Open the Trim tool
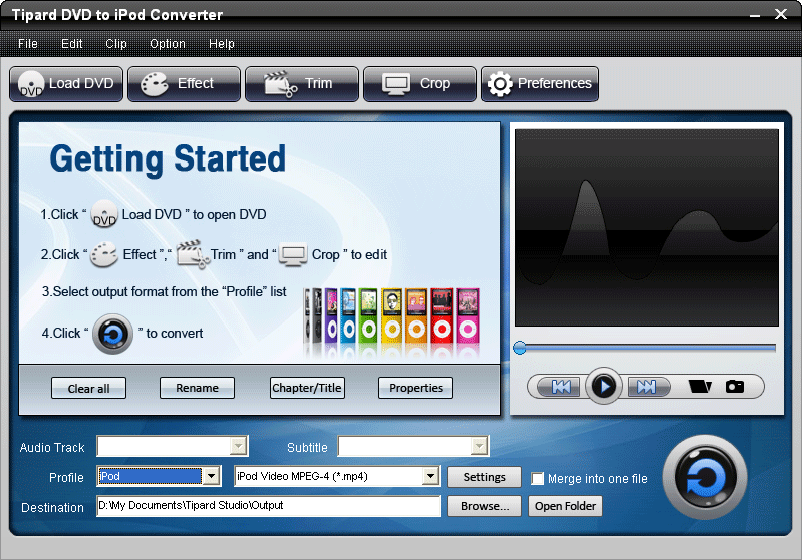Viewport: 803px width, 560px height. coord(302,84)
